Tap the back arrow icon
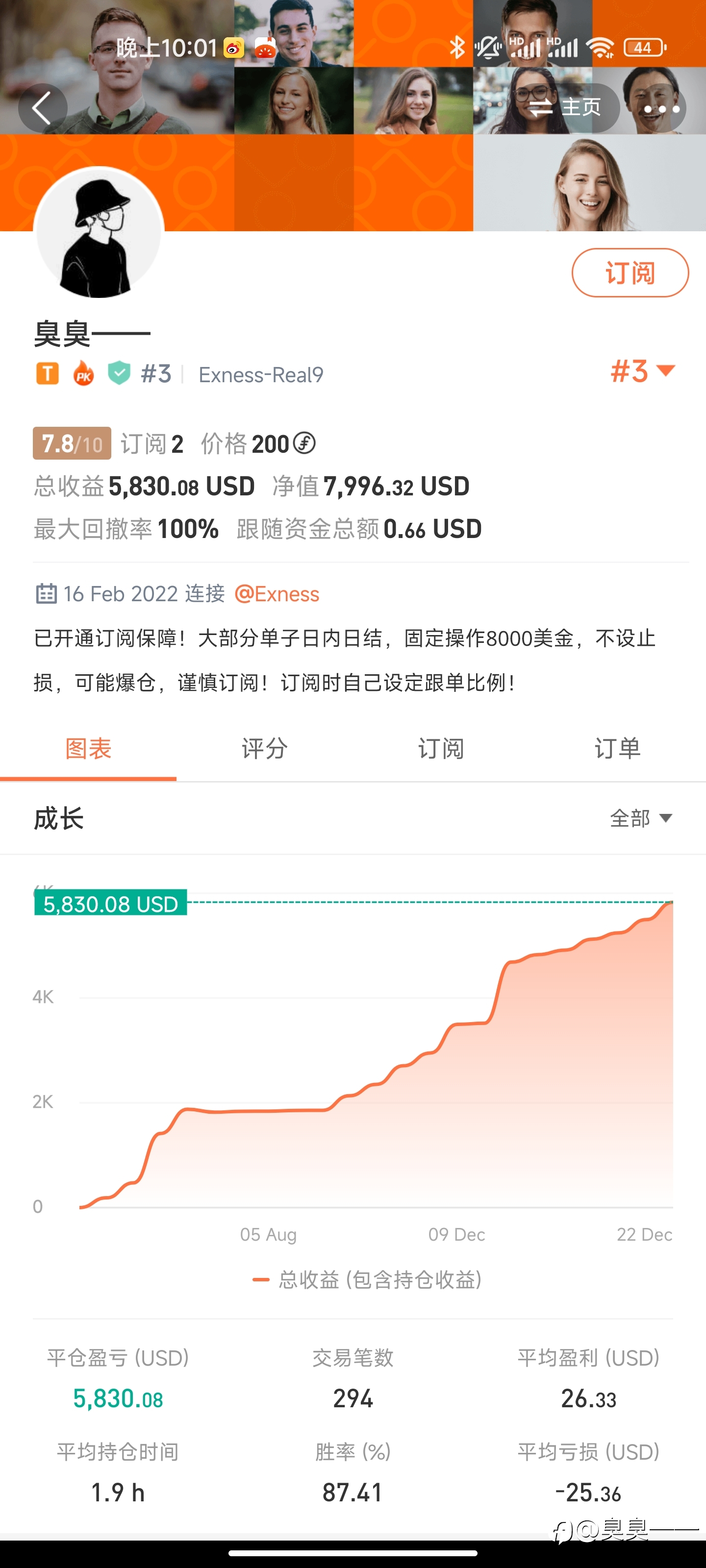The width and height of the screenshot is (706, 1568). [43, 108]
